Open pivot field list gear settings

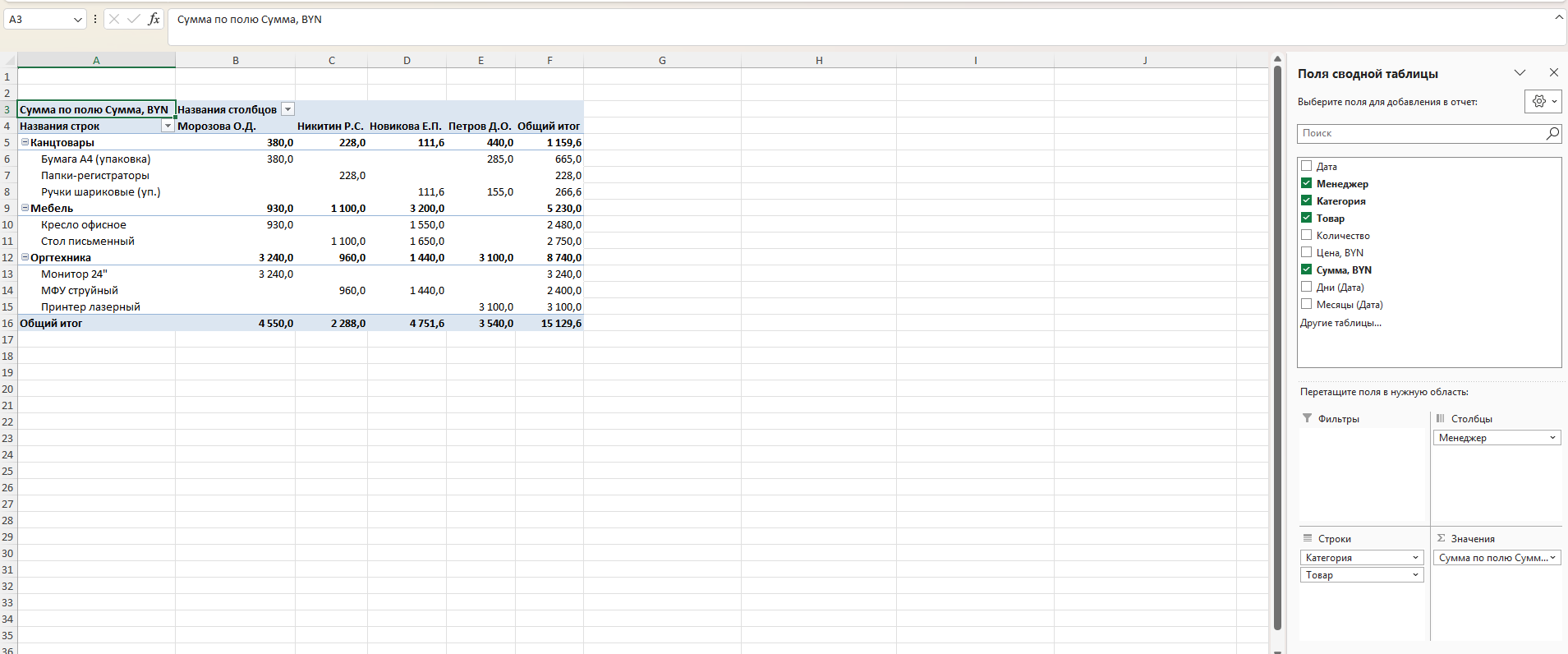[1543, 101]
